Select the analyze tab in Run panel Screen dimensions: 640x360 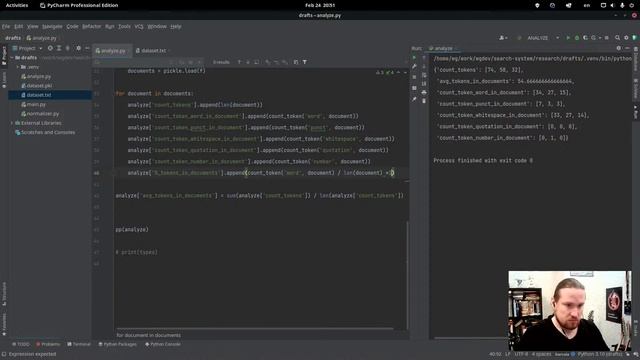pyautogui.click(x=443, y=48)
